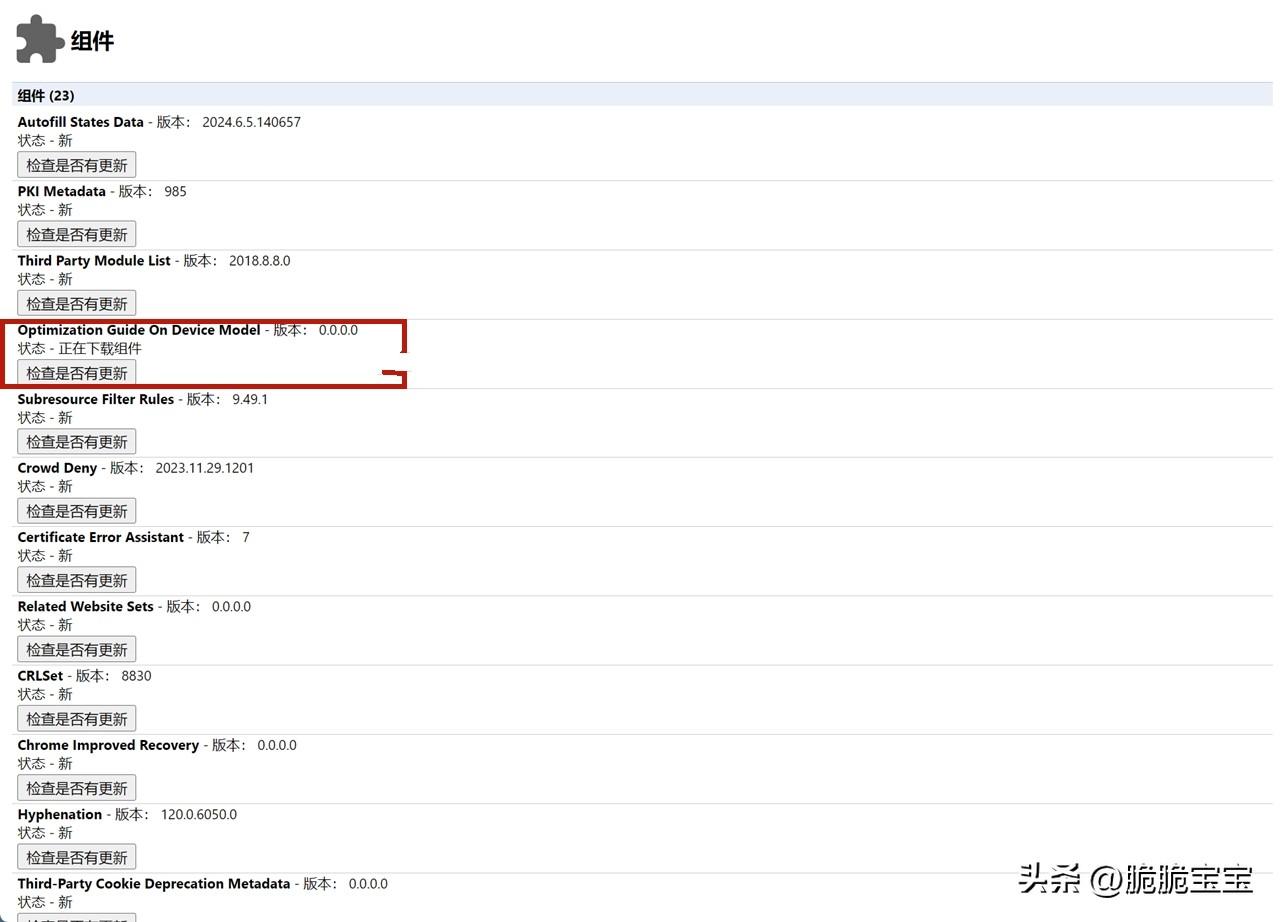This screenshot has height=922, width=1280.
Task: Select the version text 2018.8.8.0
Action: pos(259,260)
